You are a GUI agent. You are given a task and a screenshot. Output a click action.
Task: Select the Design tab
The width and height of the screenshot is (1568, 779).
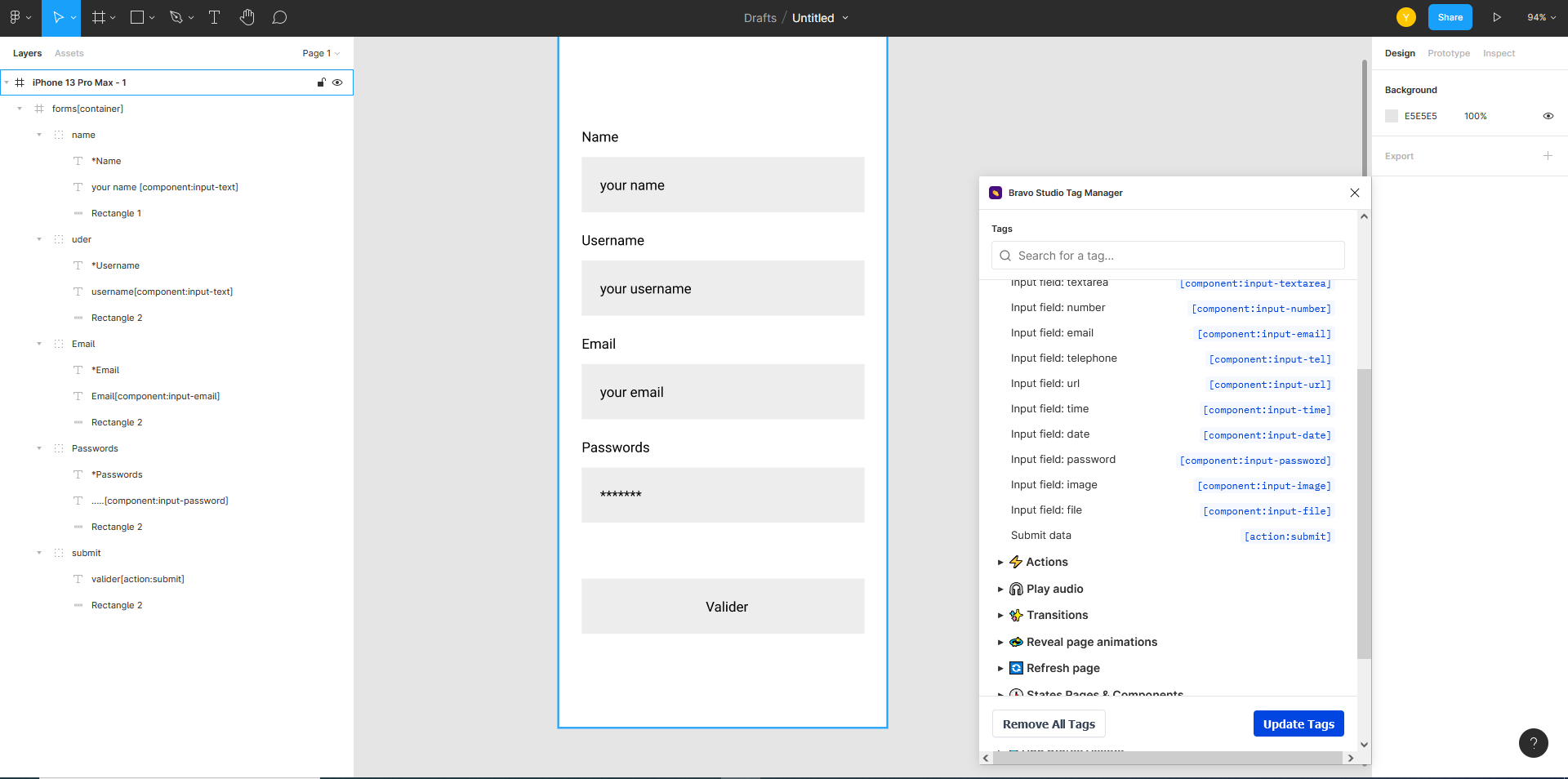pos(1400,53)
